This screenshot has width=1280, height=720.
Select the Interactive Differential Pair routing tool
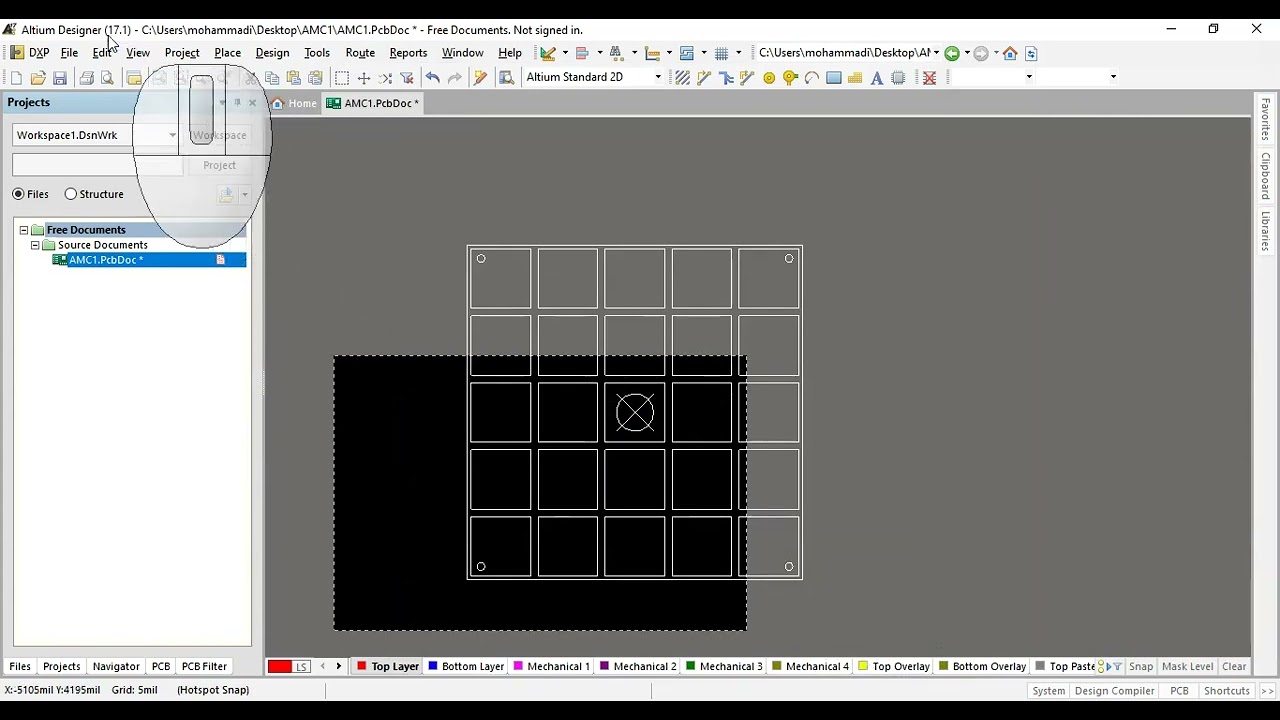747,78
